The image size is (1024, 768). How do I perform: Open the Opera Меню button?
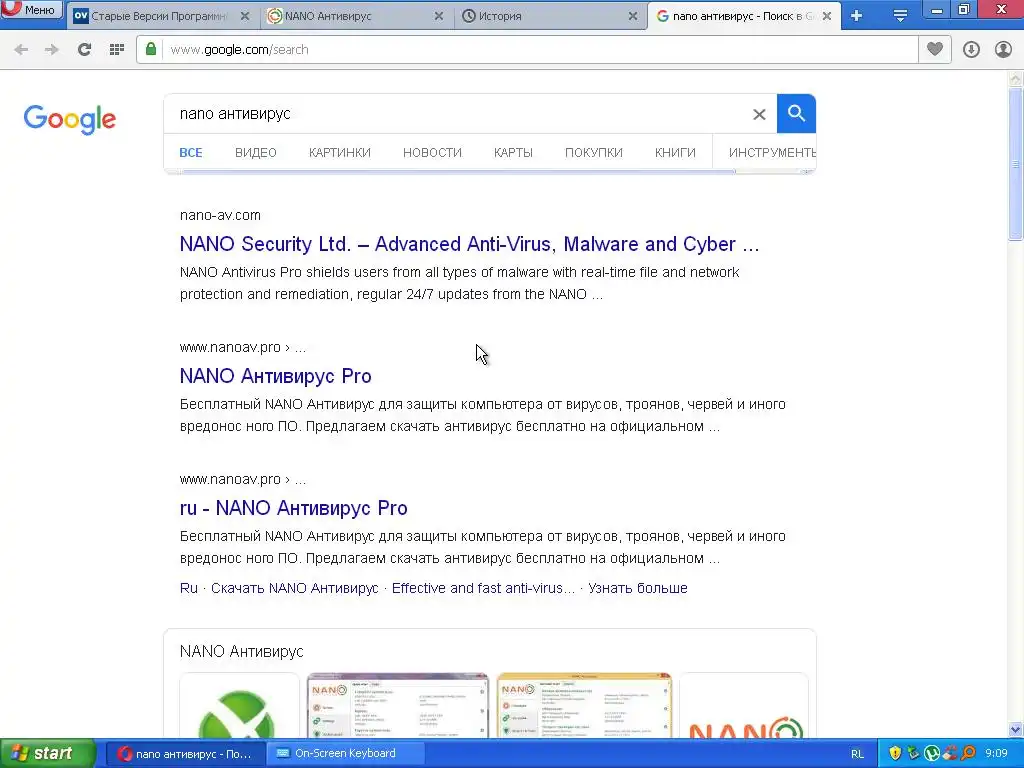coord(31,10)
